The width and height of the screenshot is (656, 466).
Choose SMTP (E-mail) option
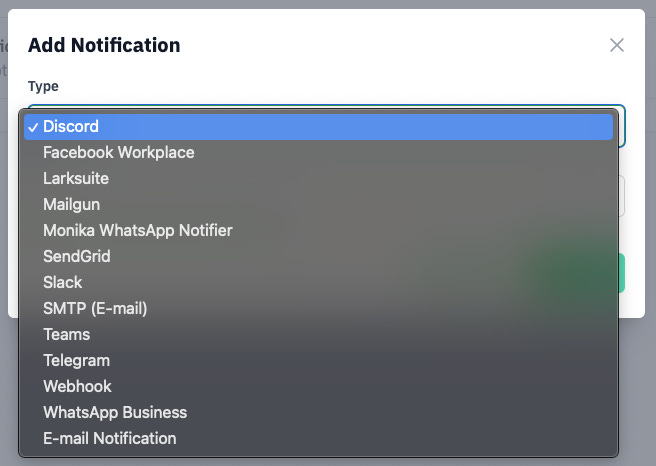coord(318,309)
